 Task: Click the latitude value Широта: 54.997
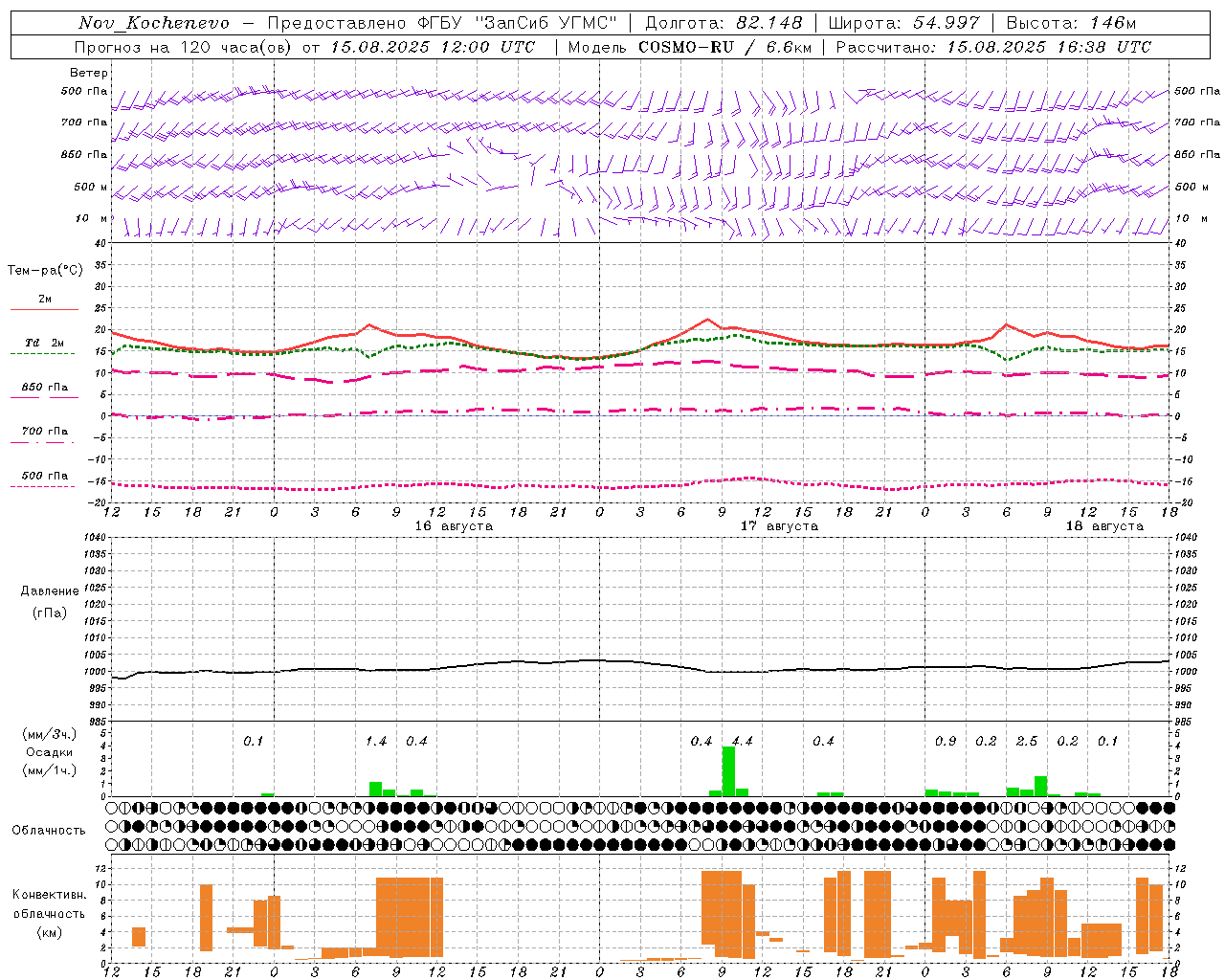click(904, 23)
